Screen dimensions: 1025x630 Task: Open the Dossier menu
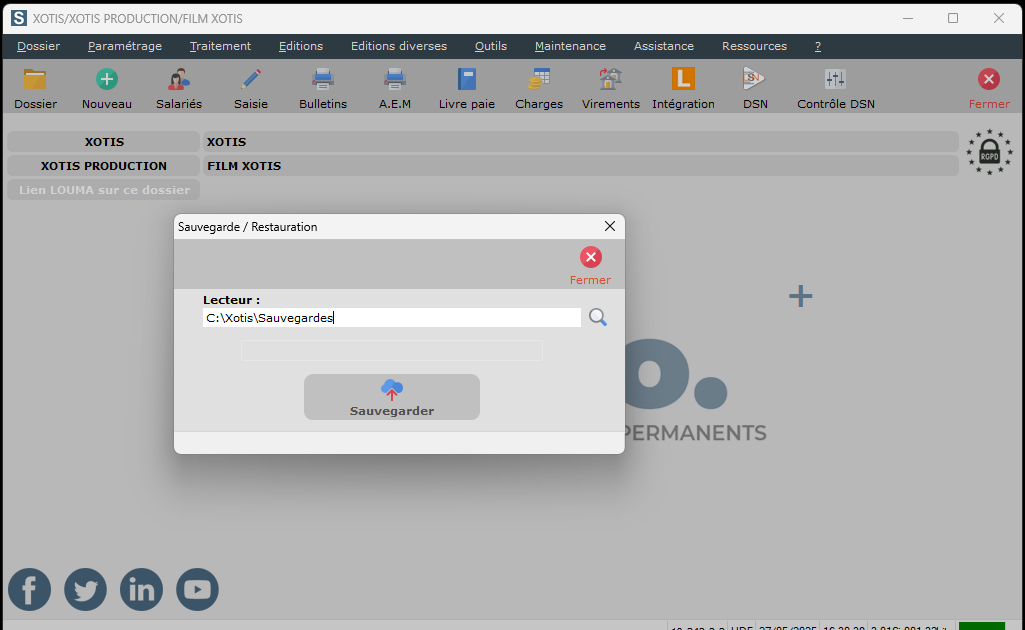[39, 46]
